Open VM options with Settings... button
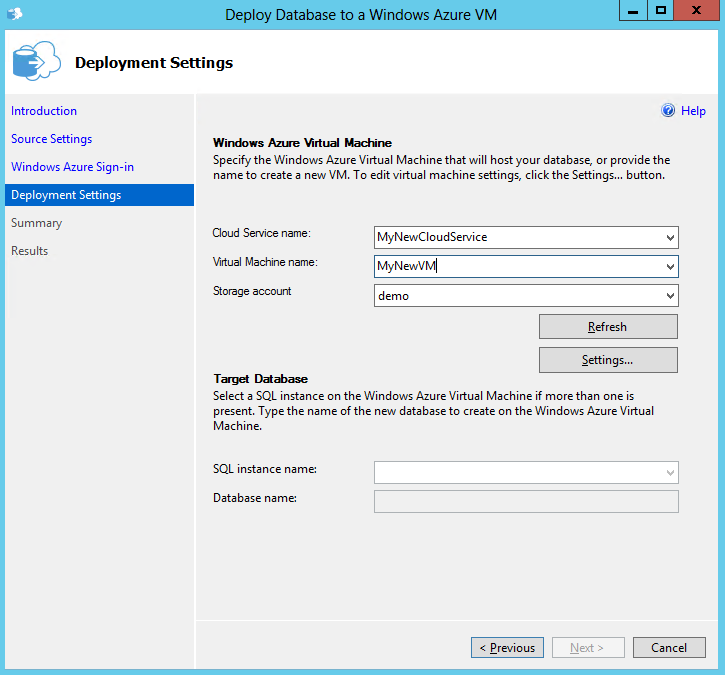 [608, 360]
